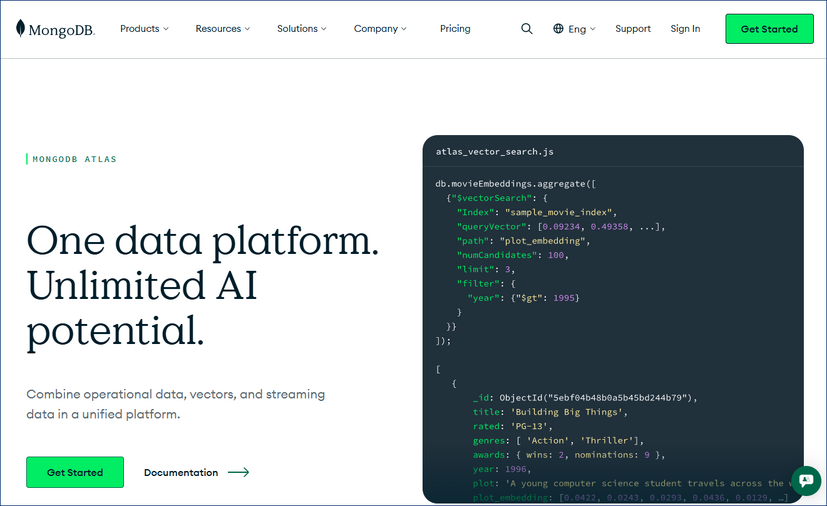Click the One data platform headline
This screenshot has height=506, width=827.
tap(203, 285)
